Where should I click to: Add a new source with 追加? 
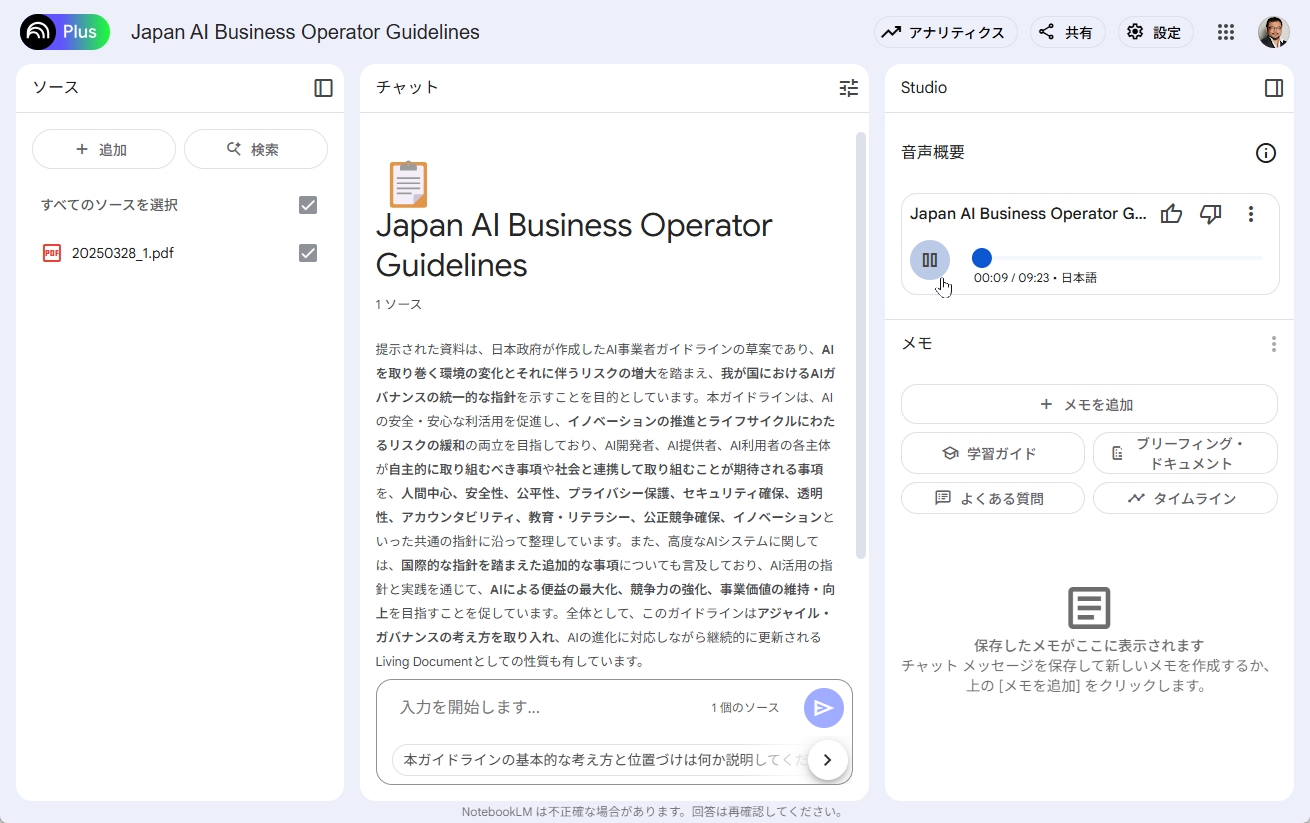tap(104, 149)
